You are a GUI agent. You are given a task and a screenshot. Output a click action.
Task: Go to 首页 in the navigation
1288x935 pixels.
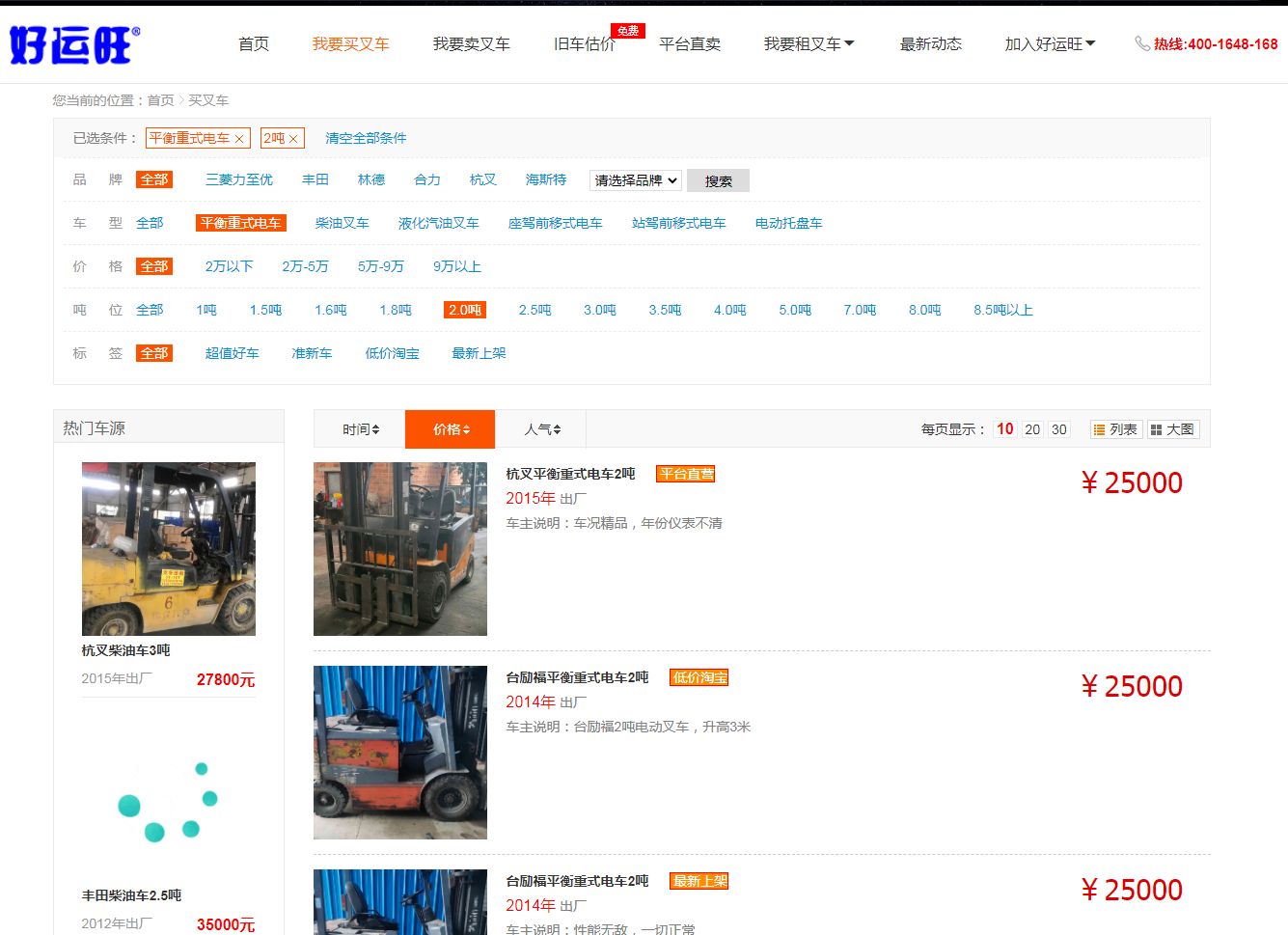tap(254, 44)
